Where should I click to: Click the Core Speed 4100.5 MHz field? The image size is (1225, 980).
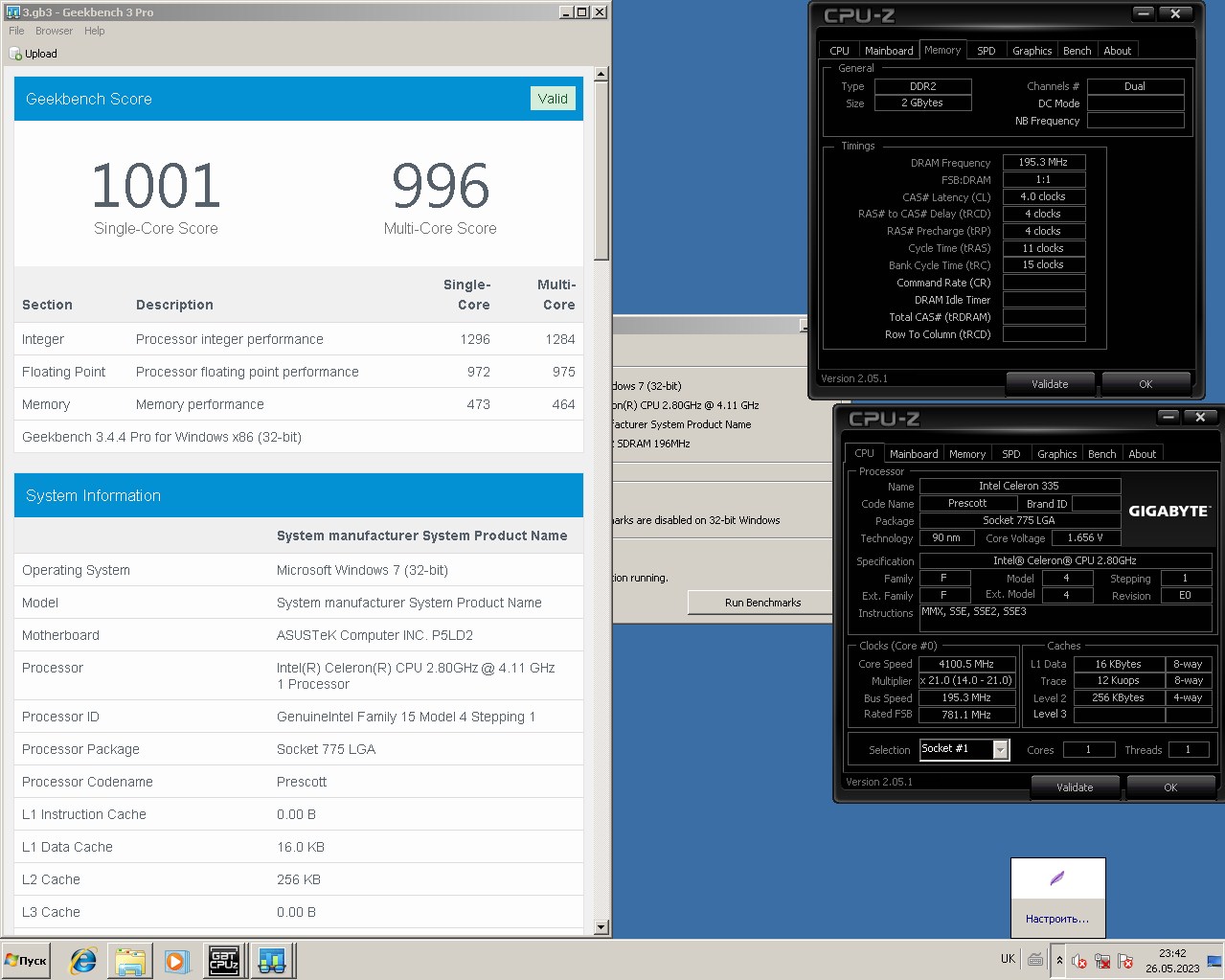(966, 664)
